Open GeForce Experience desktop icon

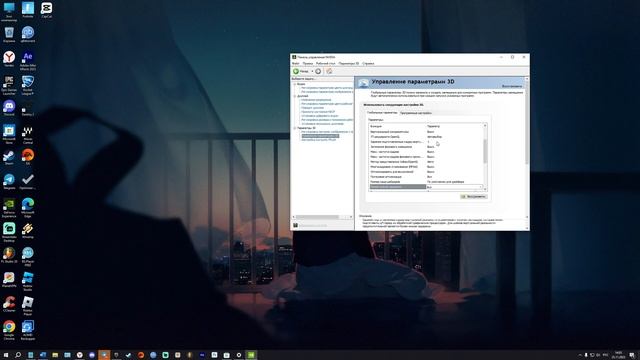click(x=9, y=207)
